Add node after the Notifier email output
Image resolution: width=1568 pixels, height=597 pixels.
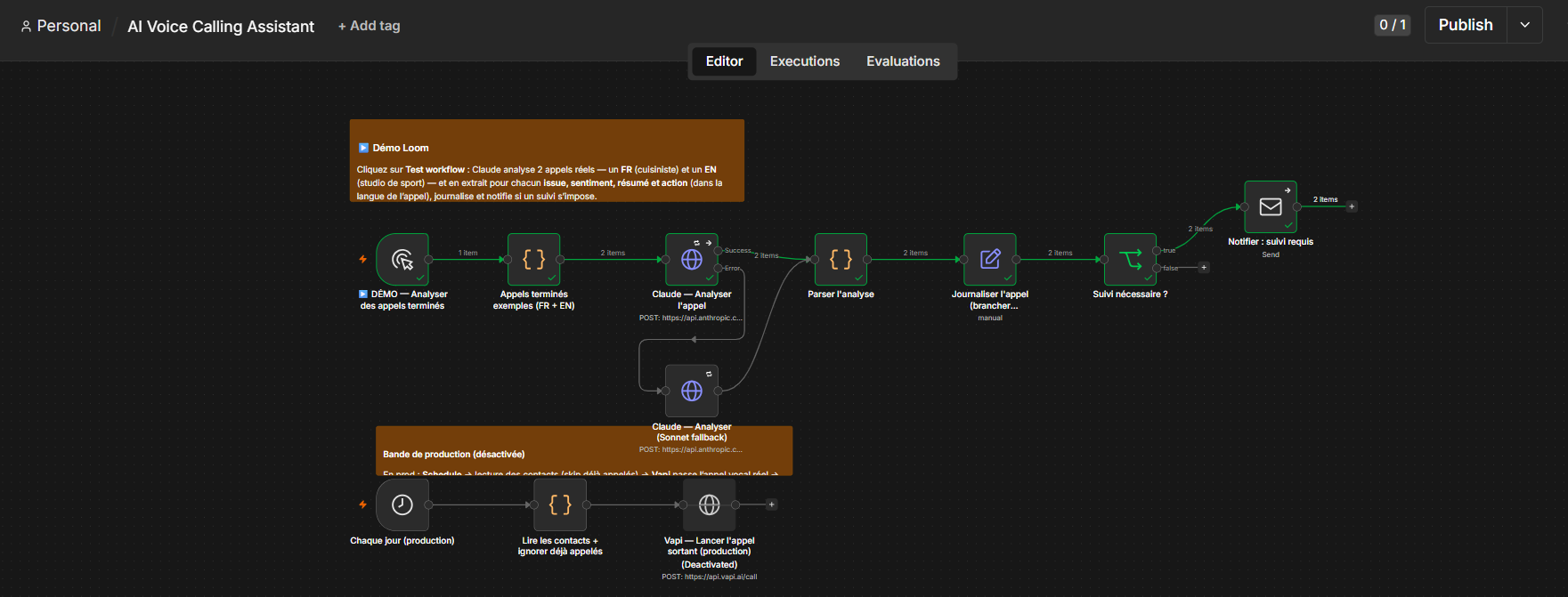tap(1352, 206)
